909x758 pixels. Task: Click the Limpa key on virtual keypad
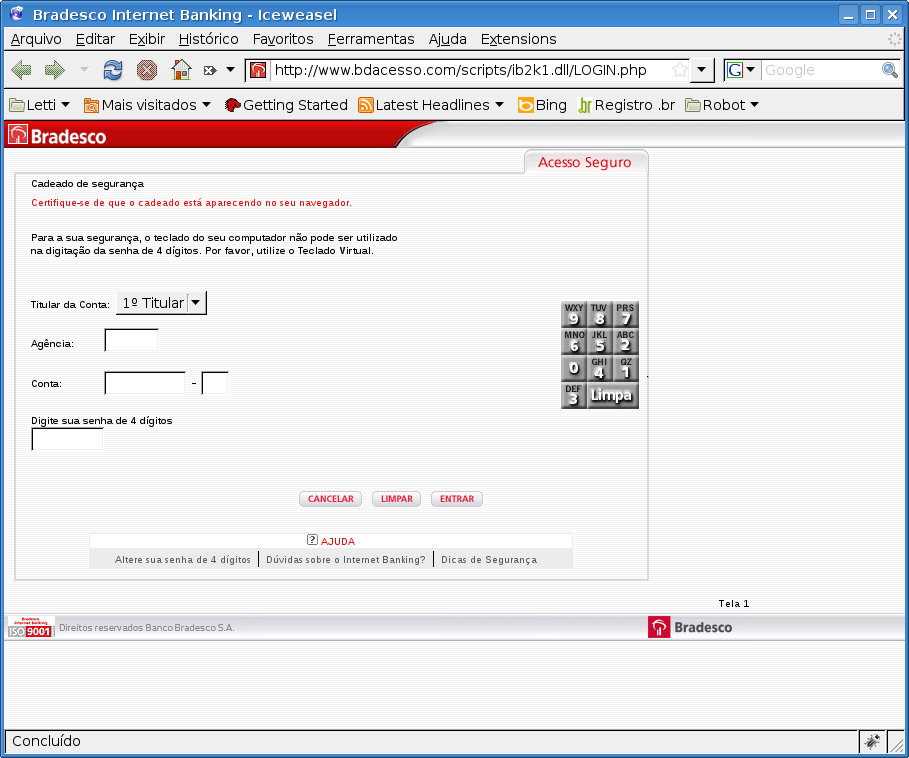click(x=612, y=396)
